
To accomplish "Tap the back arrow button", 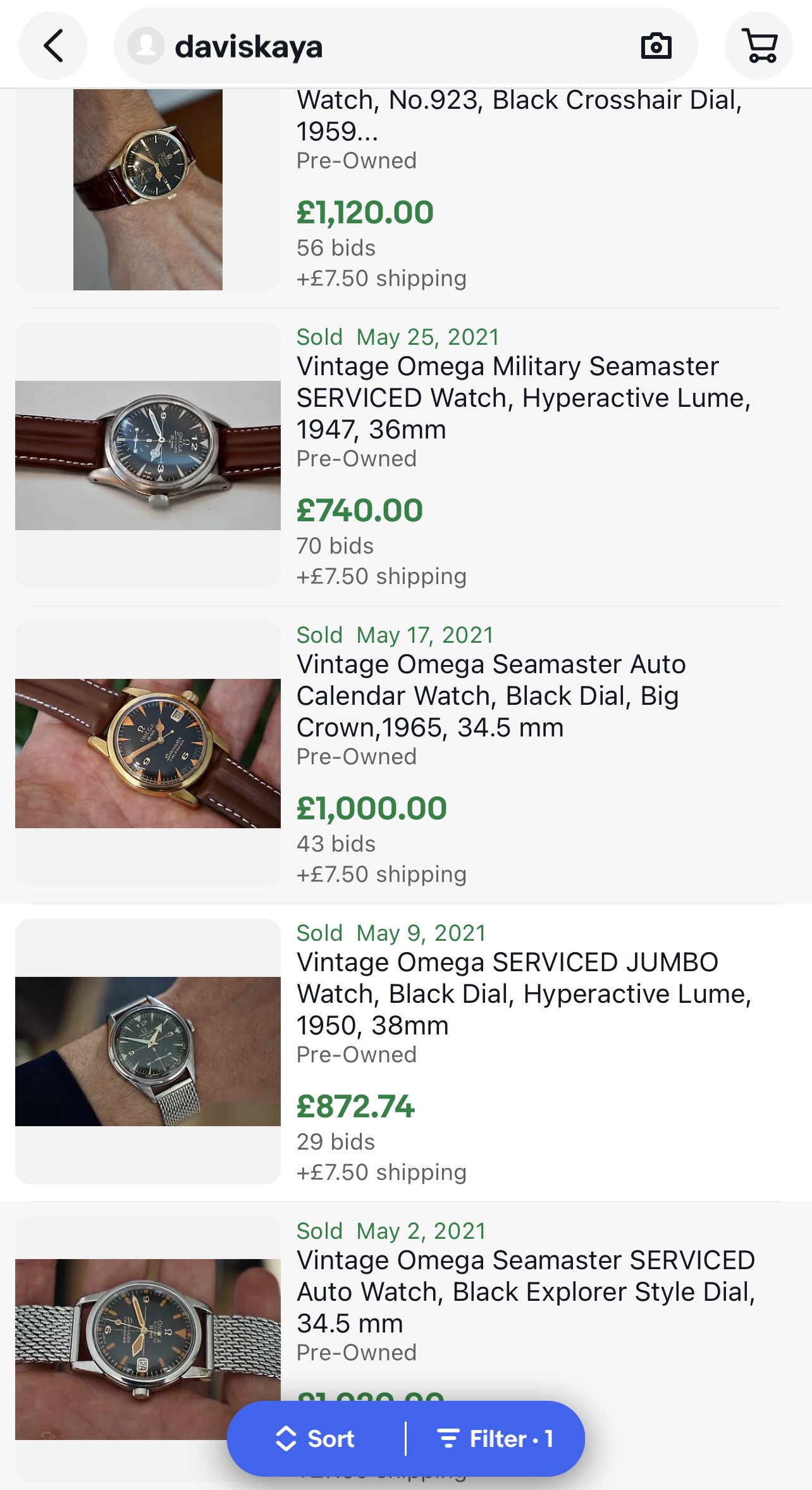I will pos(53,46).
